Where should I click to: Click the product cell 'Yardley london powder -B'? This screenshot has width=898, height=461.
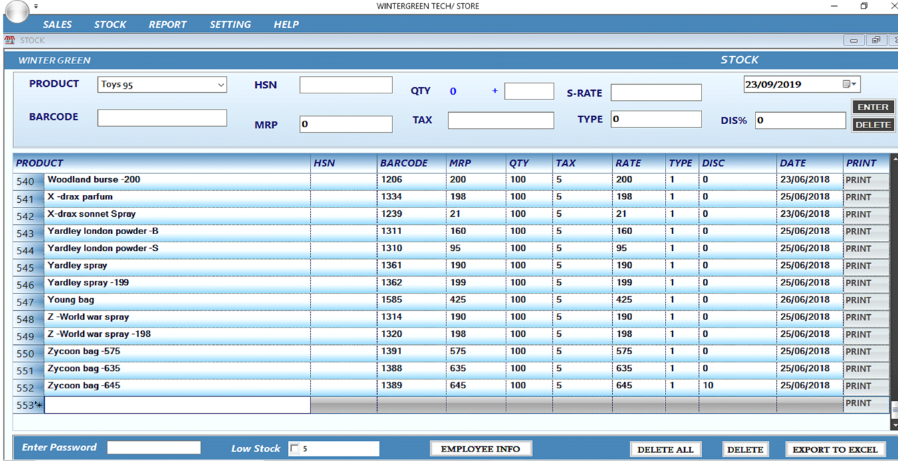pos(178,231)
